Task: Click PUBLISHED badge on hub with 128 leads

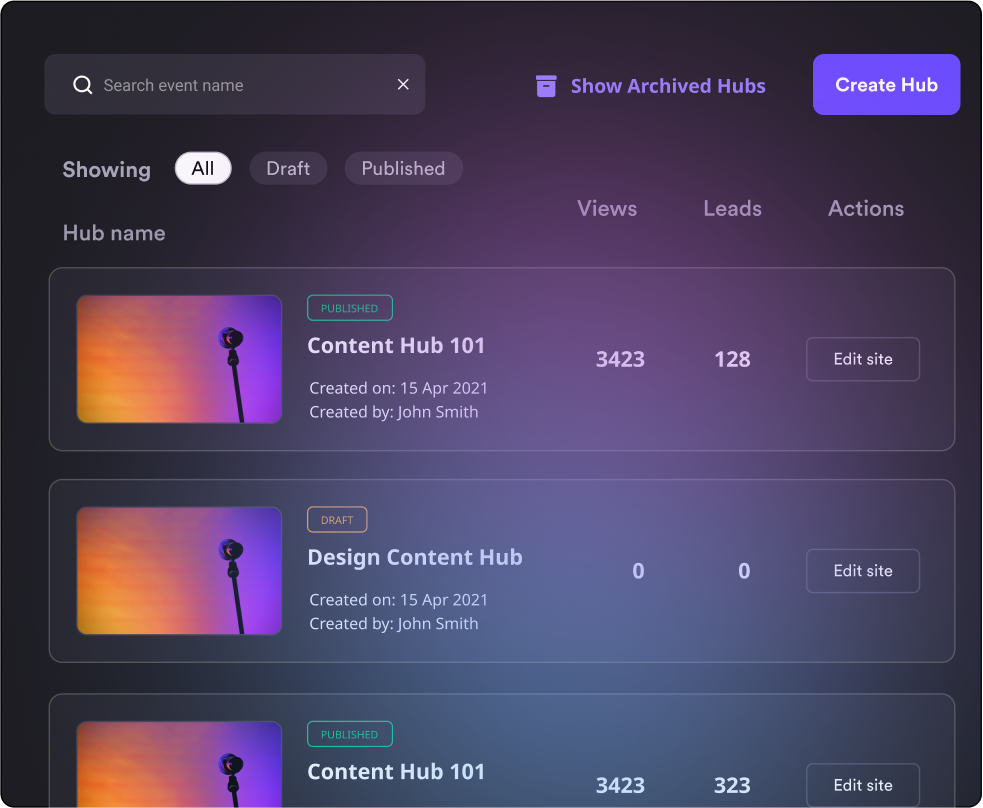Action: pos(350,308)
